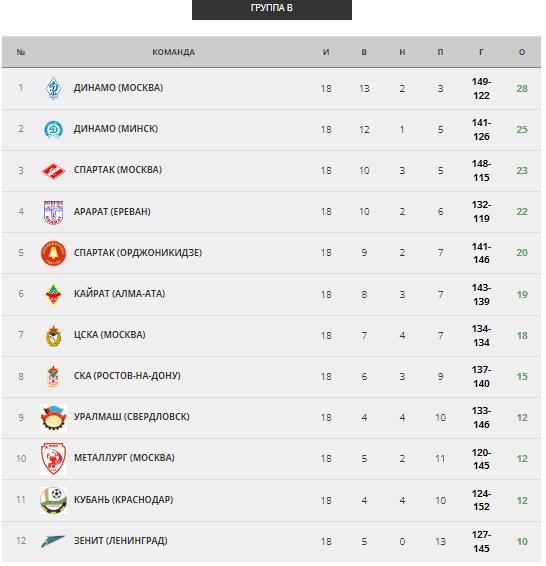
Task: Click the О points column header
Action: (522, 52)
